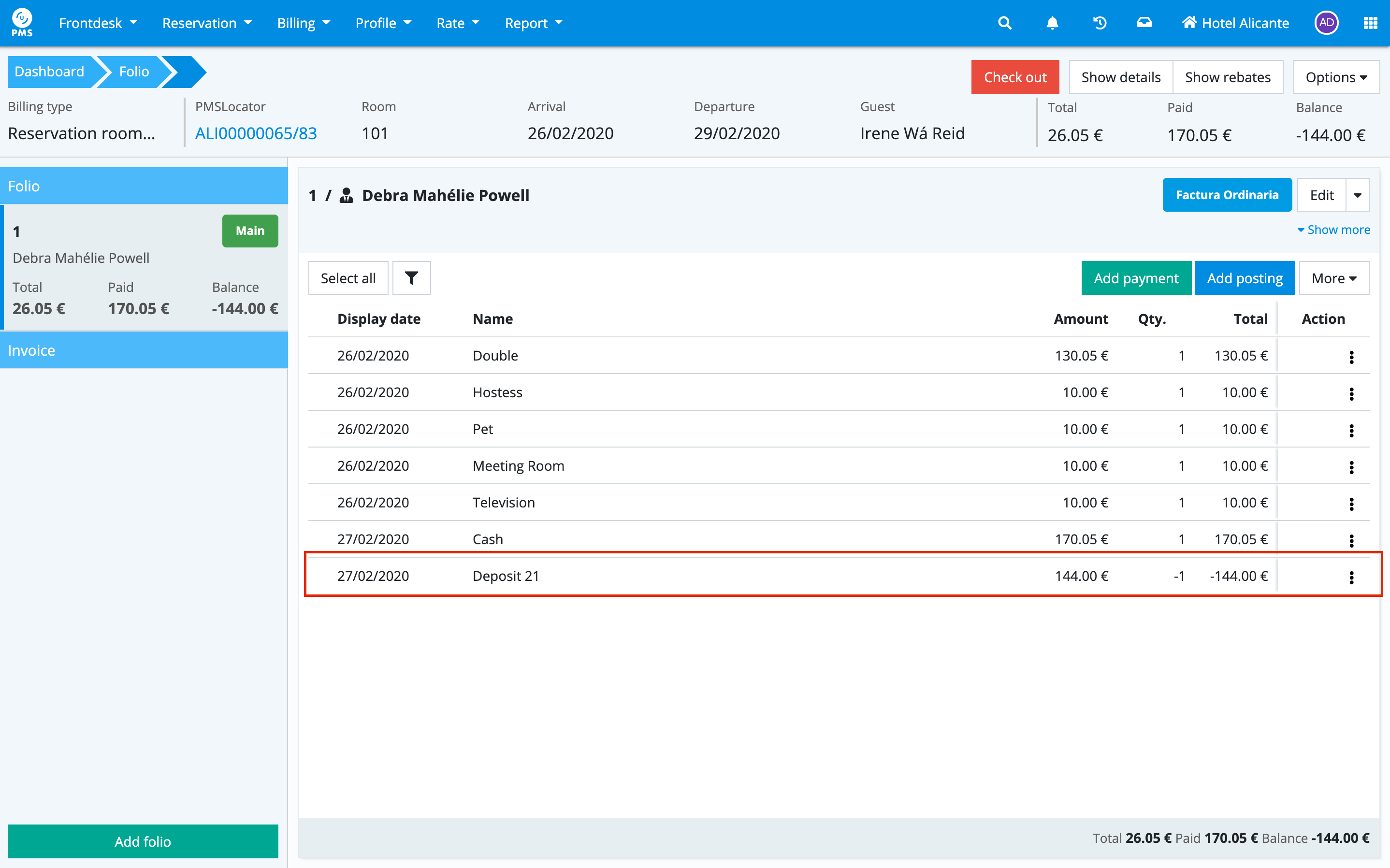Toggle Show rebates view
The width and height of the screenshot is (1390, 868).
[x=1227, y=77]
